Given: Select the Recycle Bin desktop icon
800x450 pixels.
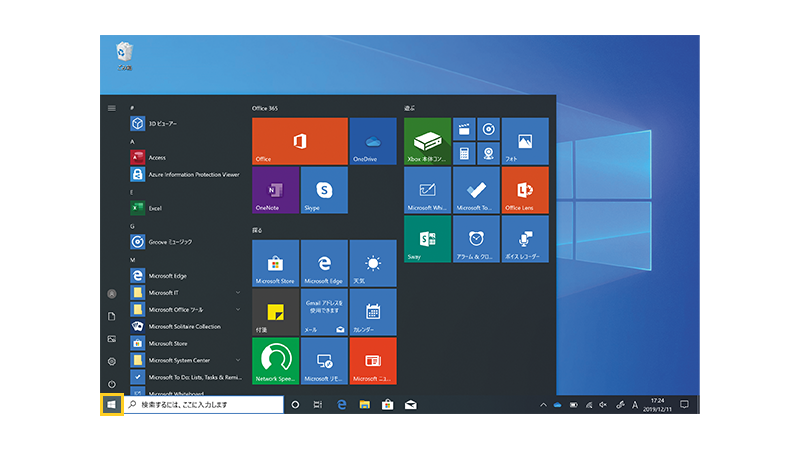Looking at the screenshot, I should 124,56.
